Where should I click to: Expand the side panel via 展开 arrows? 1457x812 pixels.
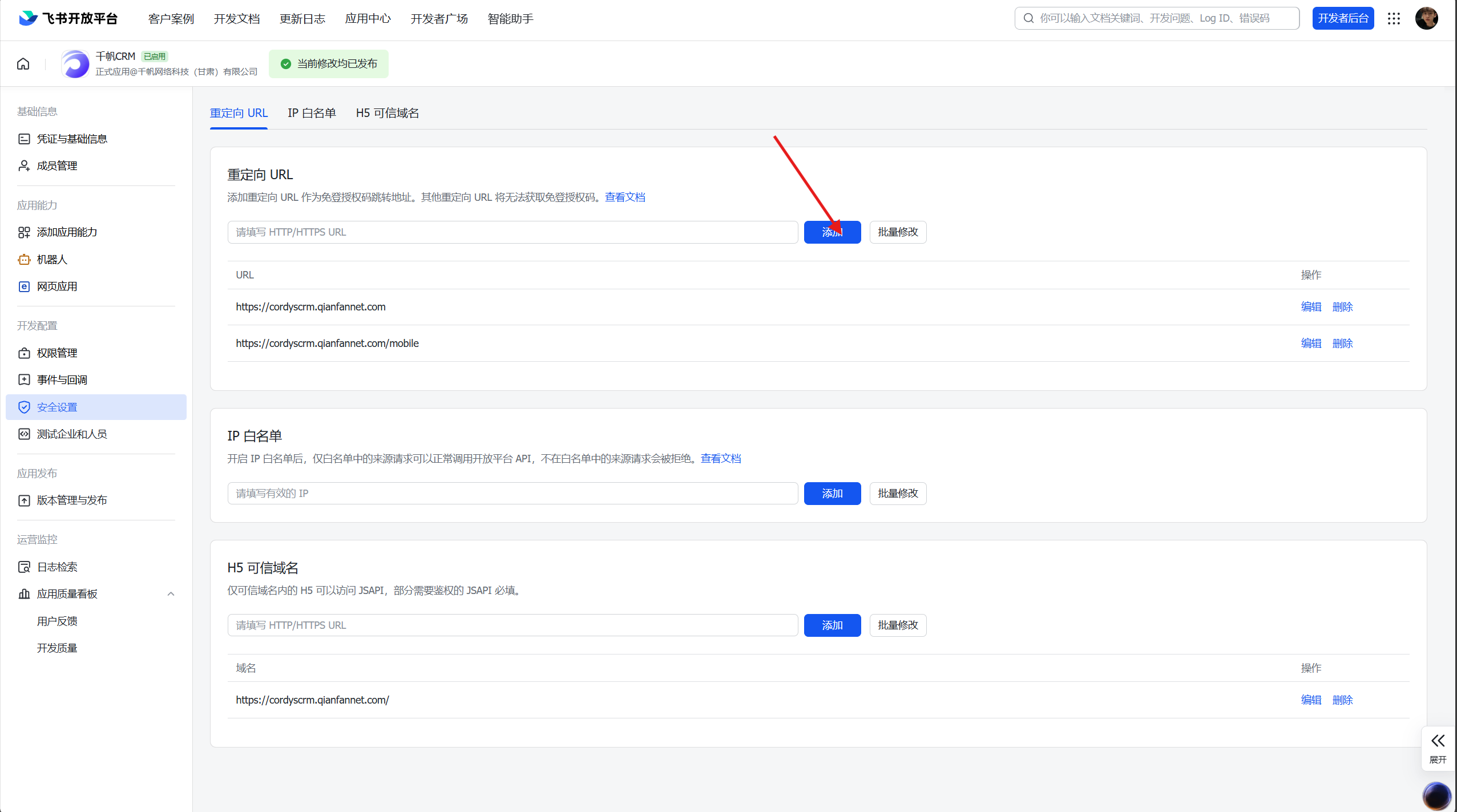click(x=1438, y=741)
